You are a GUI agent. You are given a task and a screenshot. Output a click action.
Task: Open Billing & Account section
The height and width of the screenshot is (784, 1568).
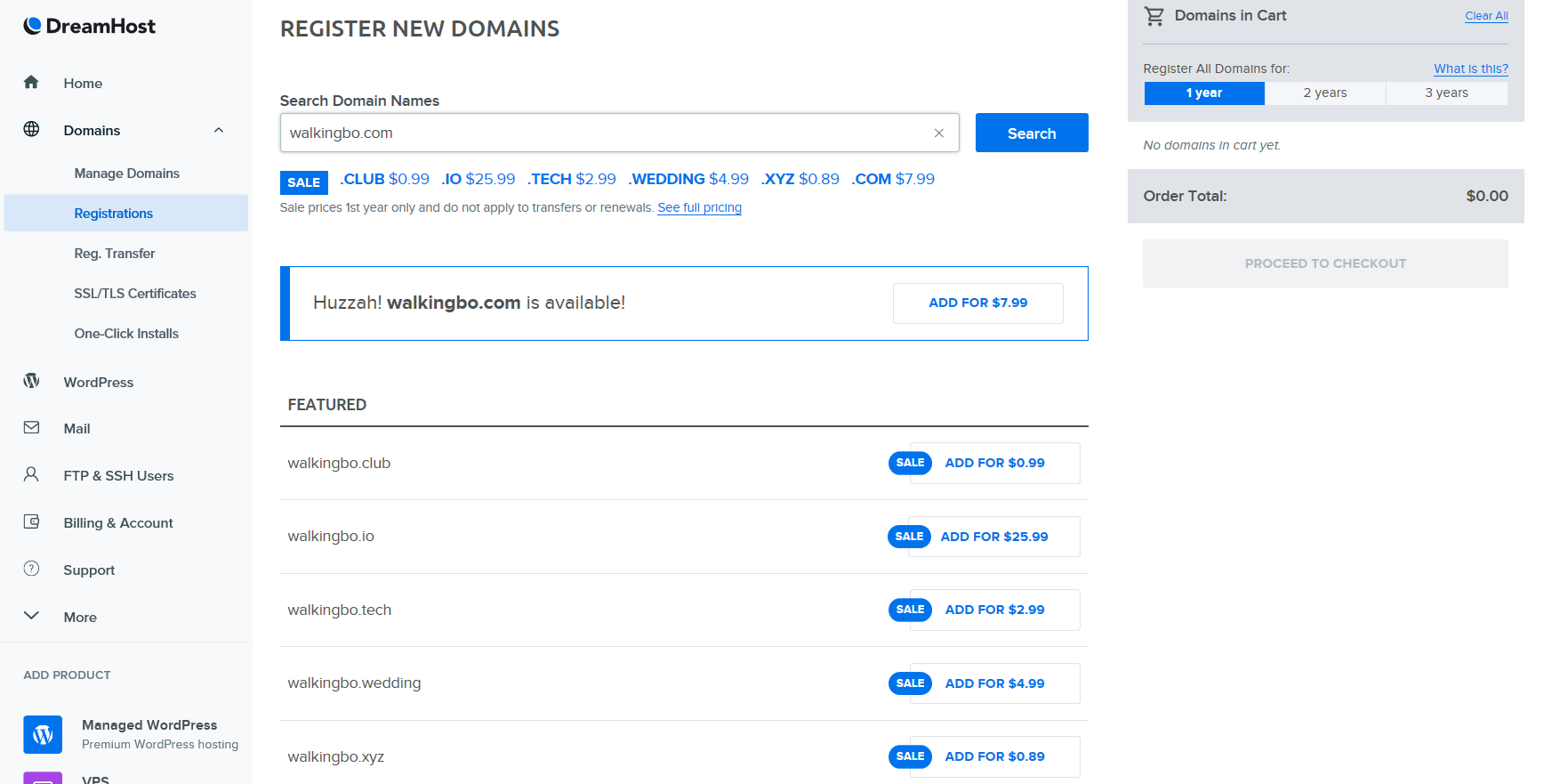click(118, 523)
